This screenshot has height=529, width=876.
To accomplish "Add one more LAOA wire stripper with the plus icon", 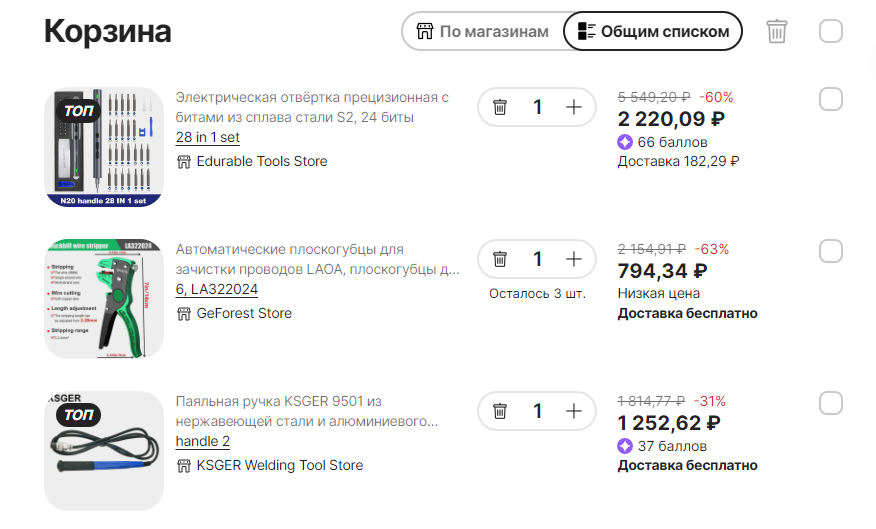I will (574, 259).
